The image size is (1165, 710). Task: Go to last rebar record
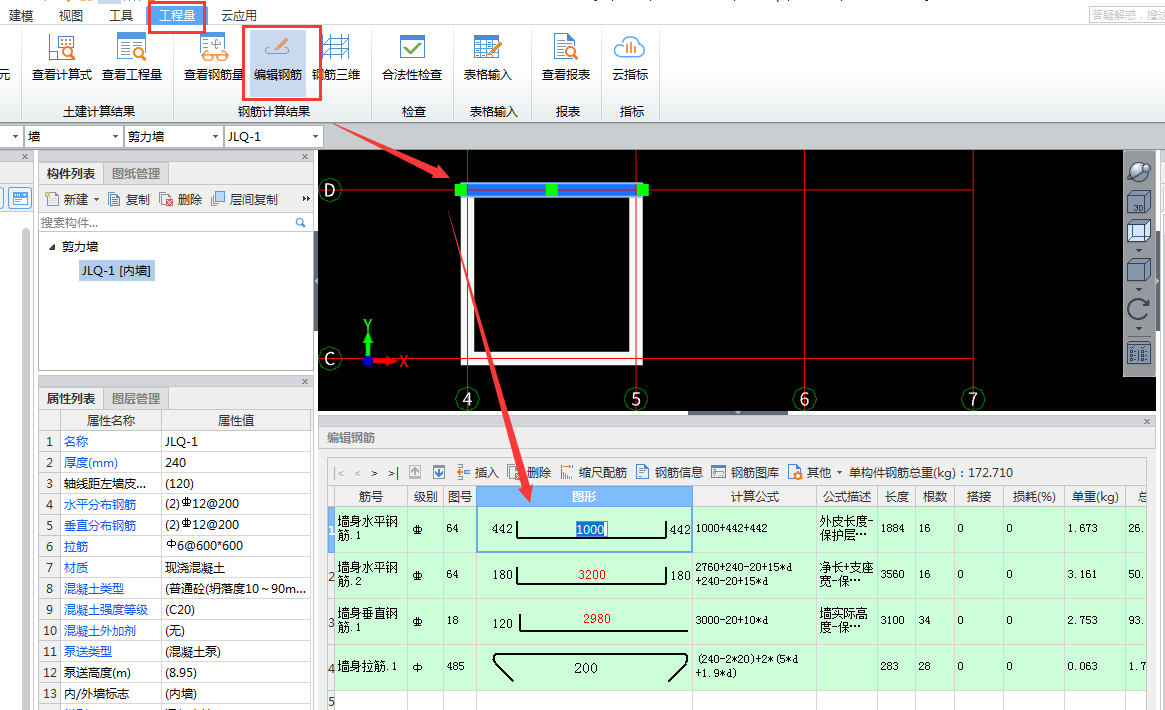tap(392, 473)
